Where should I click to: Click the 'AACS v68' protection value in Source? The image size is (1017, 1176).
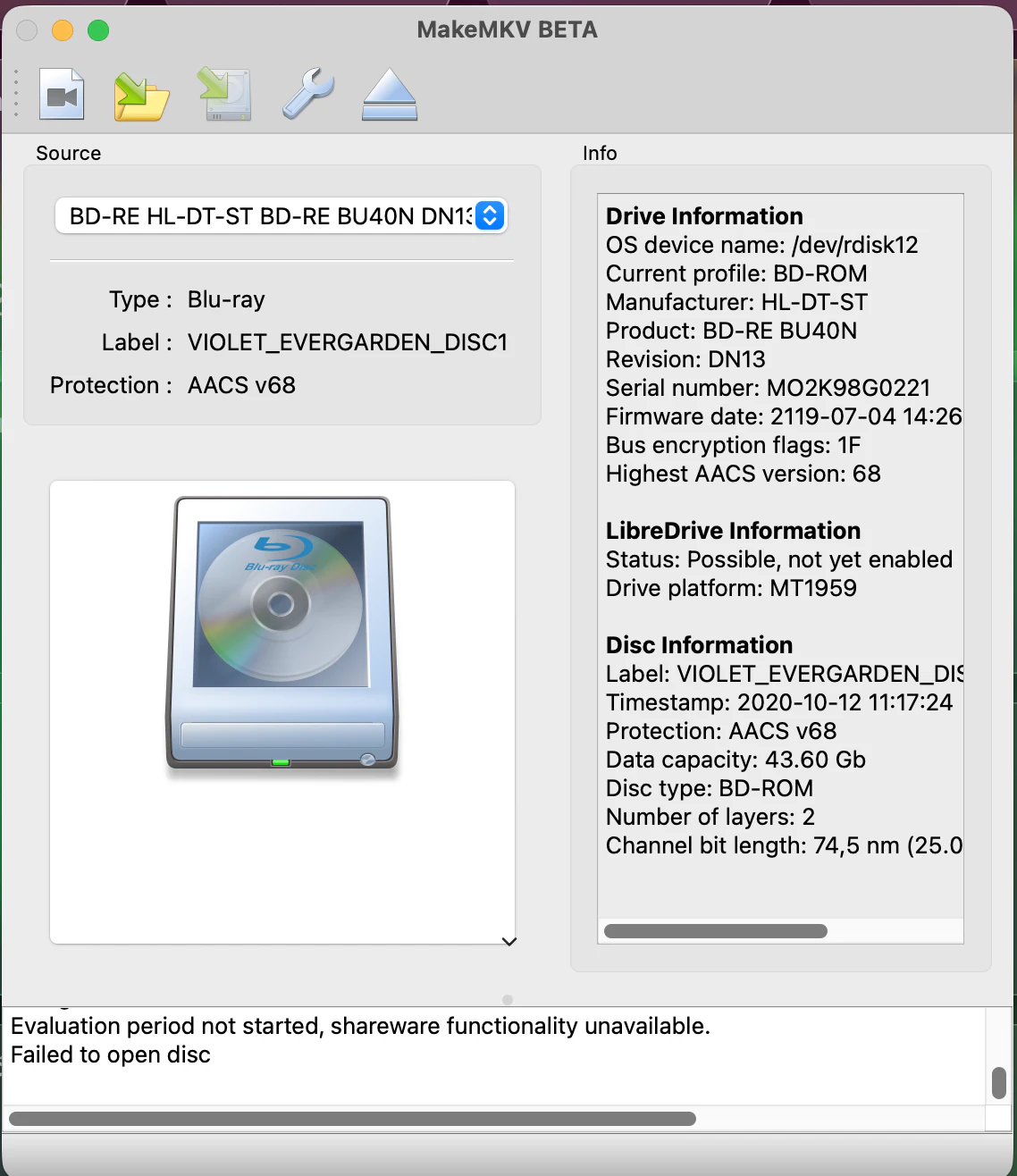click(x=241, y=385)
